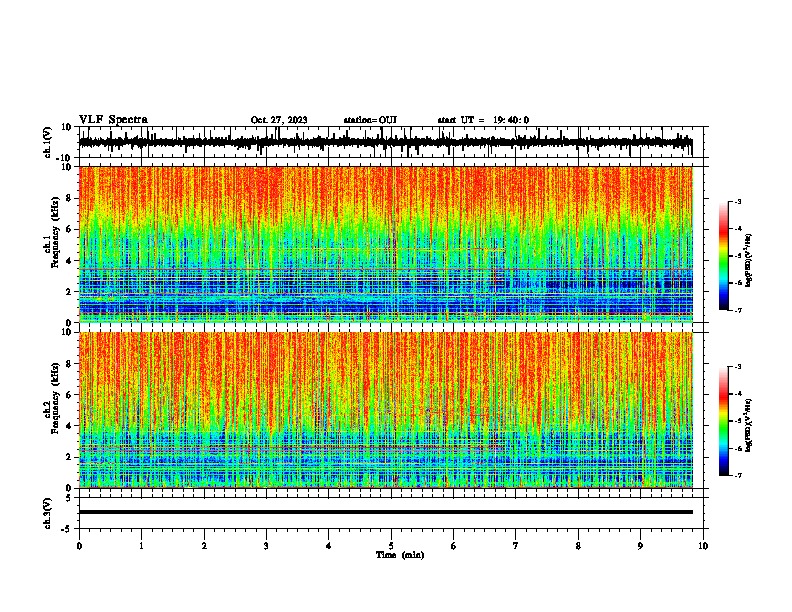Click the "8" kHz tick on ch.1 spectrogram

pos(70,198)
